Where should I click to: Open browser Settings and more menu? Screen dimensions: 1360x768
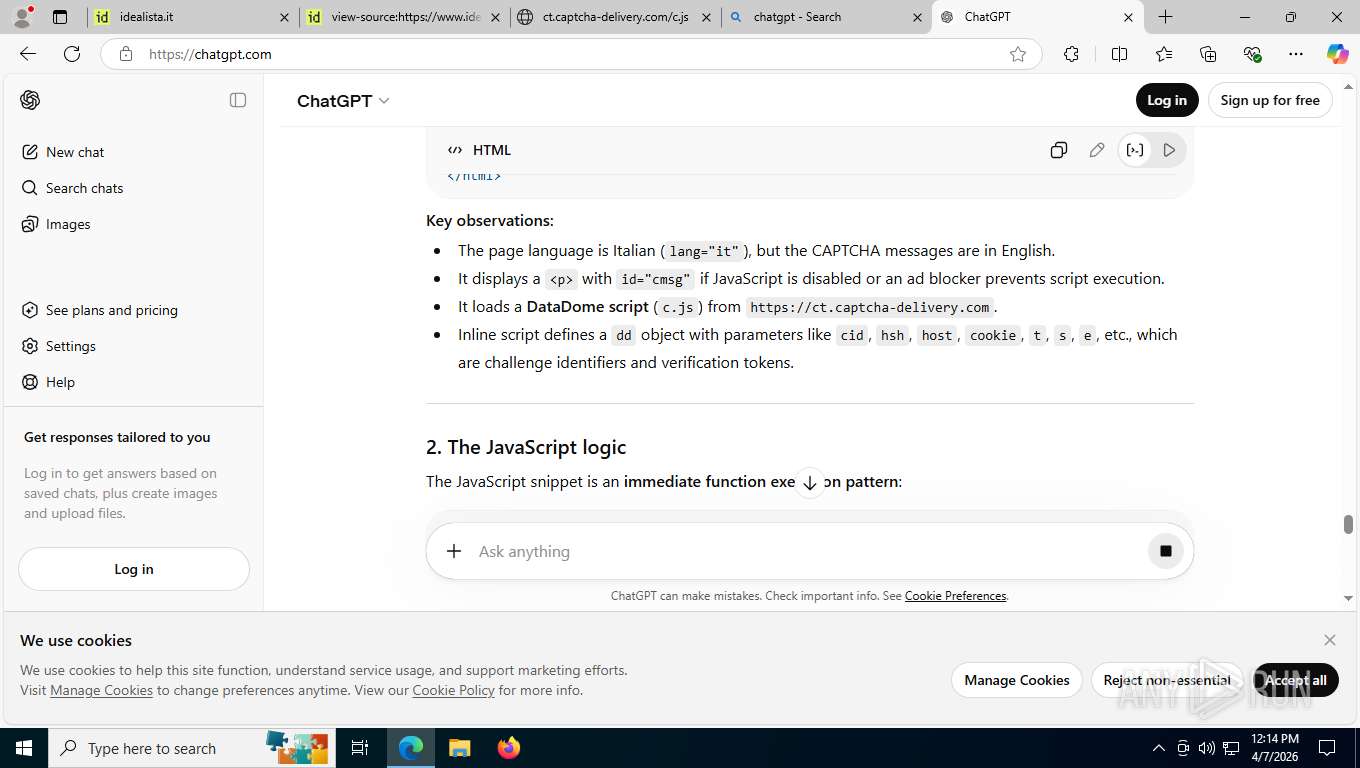(1296, 54)
